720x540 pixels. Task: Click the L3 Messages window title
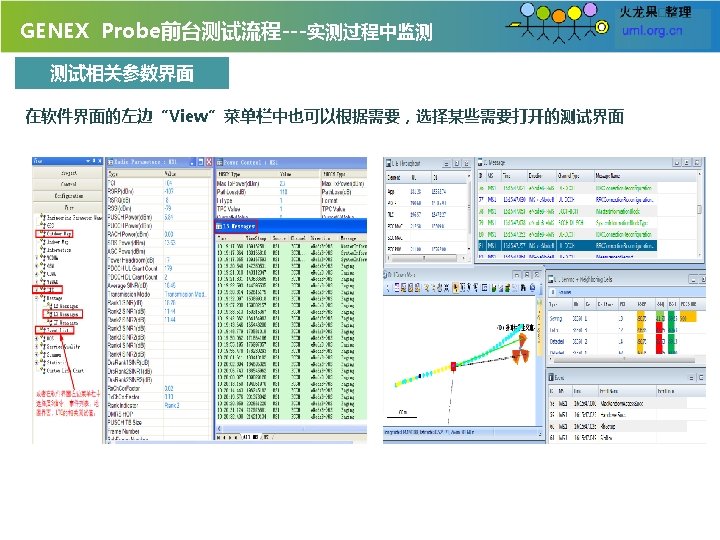239,226
